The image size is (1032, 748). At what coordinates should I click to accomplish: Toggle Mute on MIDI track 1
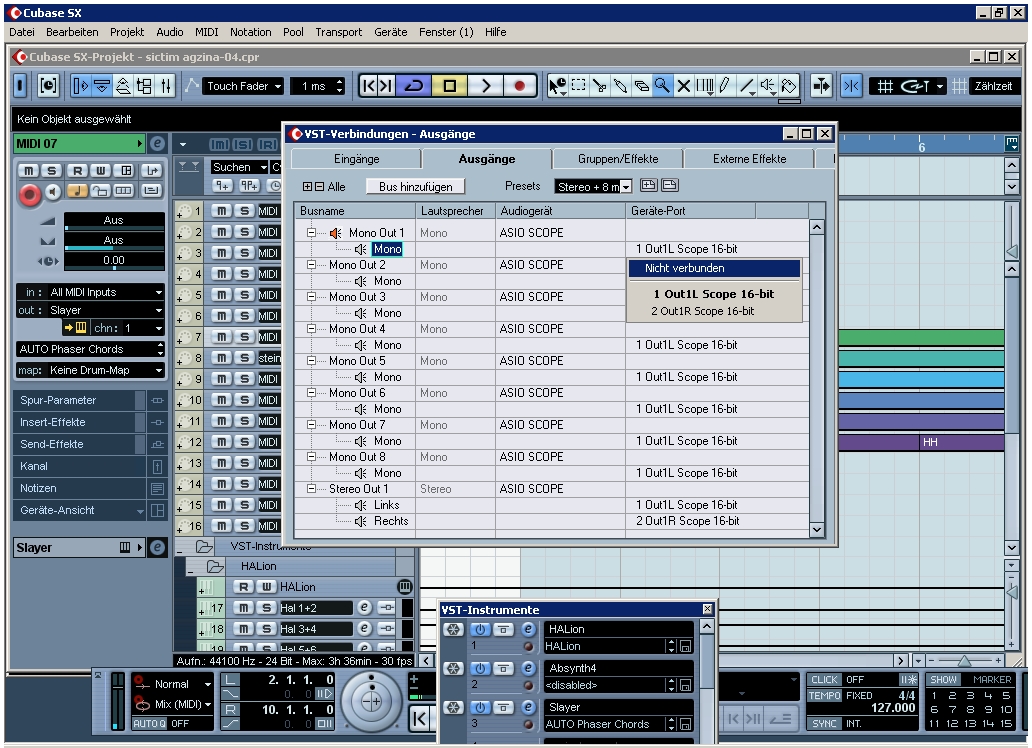click(222, 211)
